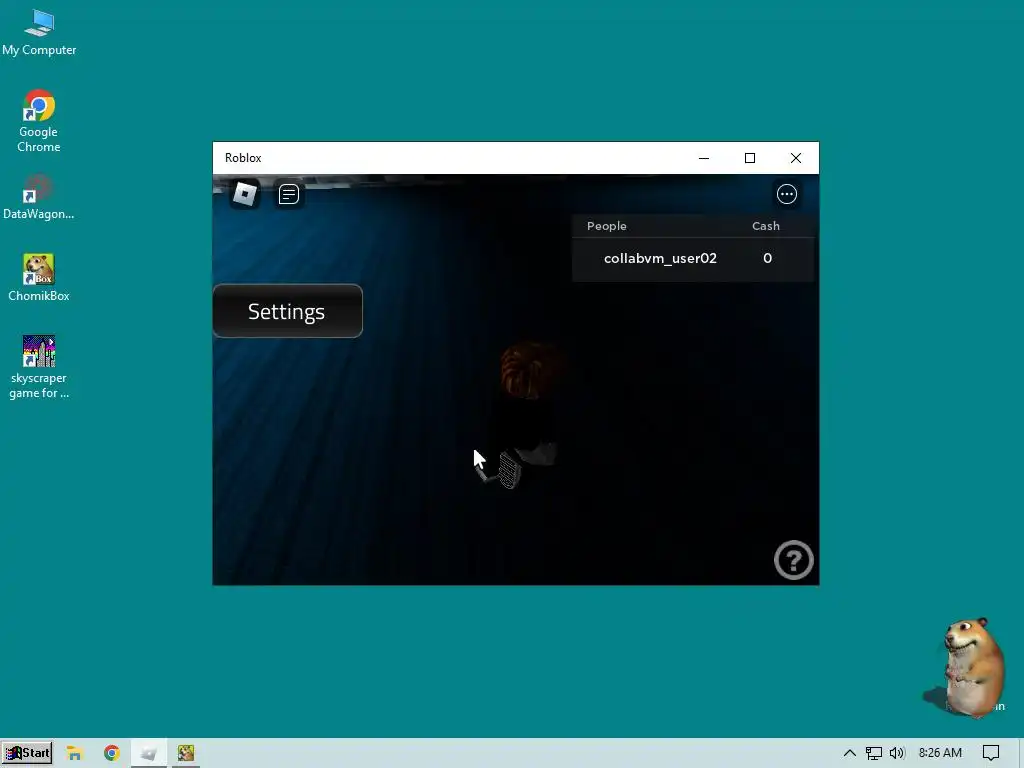
Task: Select the Google Chrome desktop shortcut
Action: [x=39, y=121]
